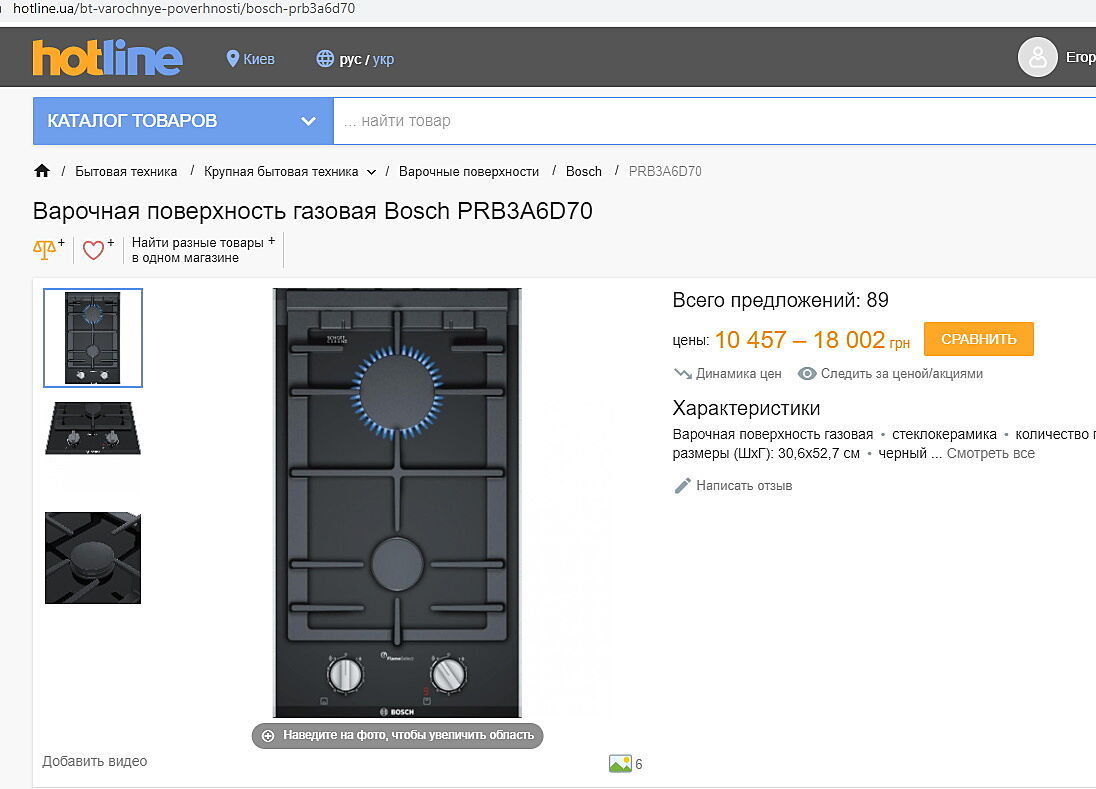Viewport: 1096px width, 789px height.
Task: Go to Варочные поверхности breadcrumb
Action: pyautogui.click(x=468, y=171)
